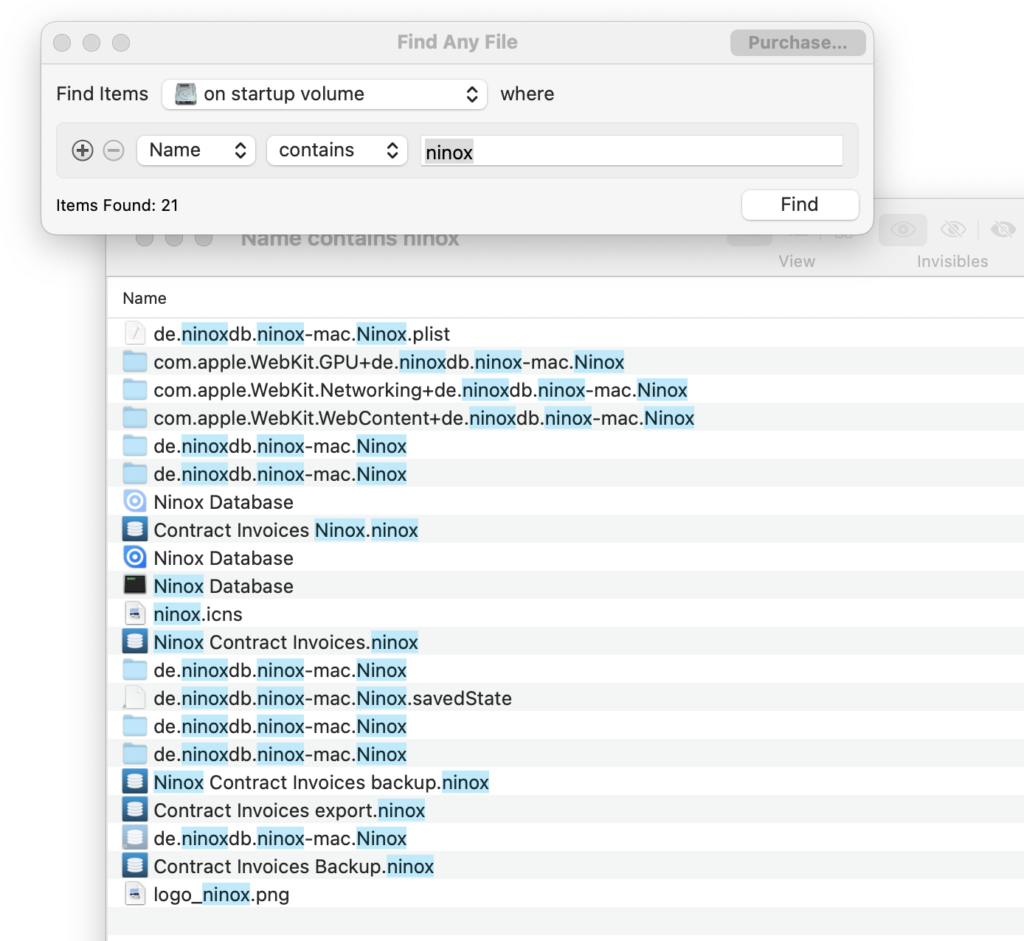
Task: Click the remove search rule minus button
Action: 114,150
